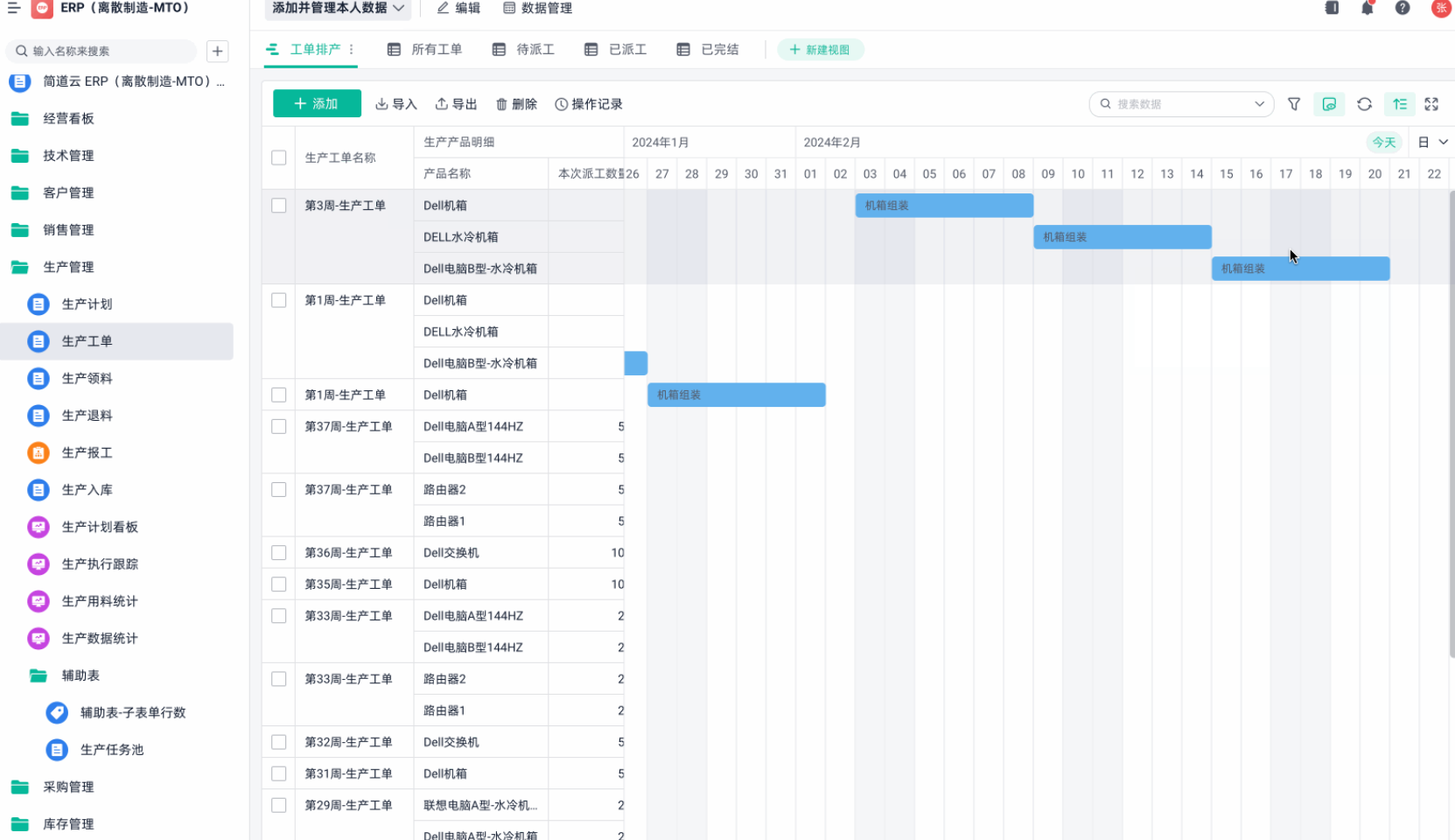Change timeline scale with 日 dropdown
Screen dimensions: 1455x840
[x=1432, y=142]
